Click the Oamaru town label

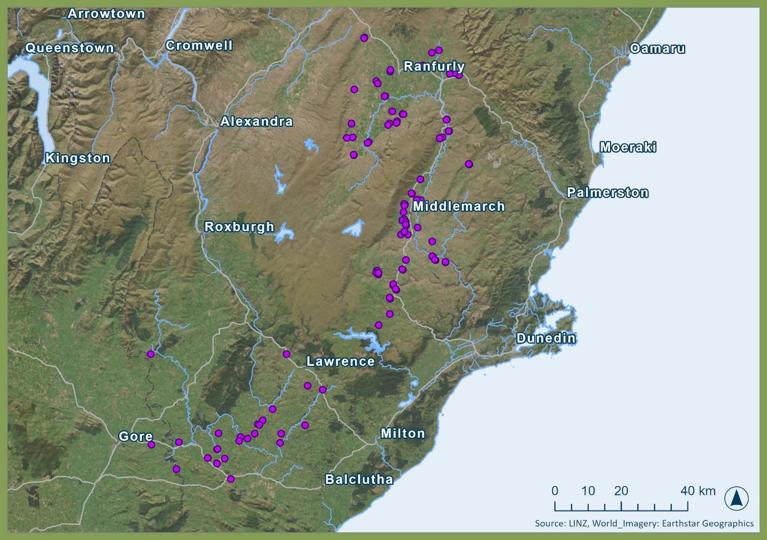[x=657, y=48]
